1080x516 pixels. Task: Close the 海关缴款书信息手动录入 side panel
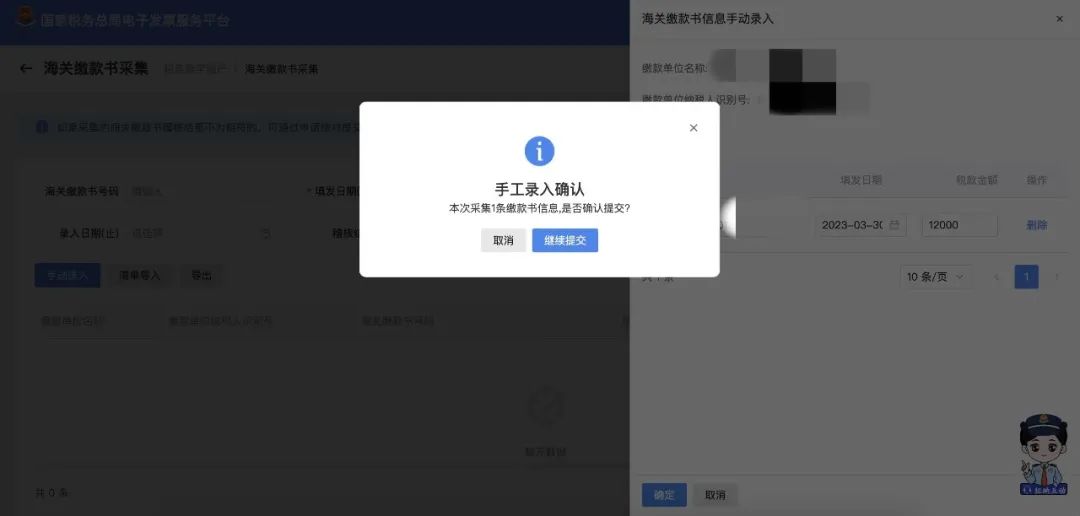point(1059,19)
